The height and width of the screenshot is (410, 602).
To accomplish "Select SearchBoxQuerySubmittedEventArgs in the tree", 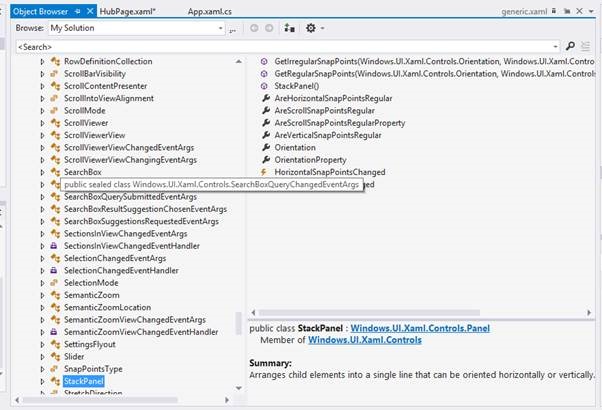I will 131,197.
